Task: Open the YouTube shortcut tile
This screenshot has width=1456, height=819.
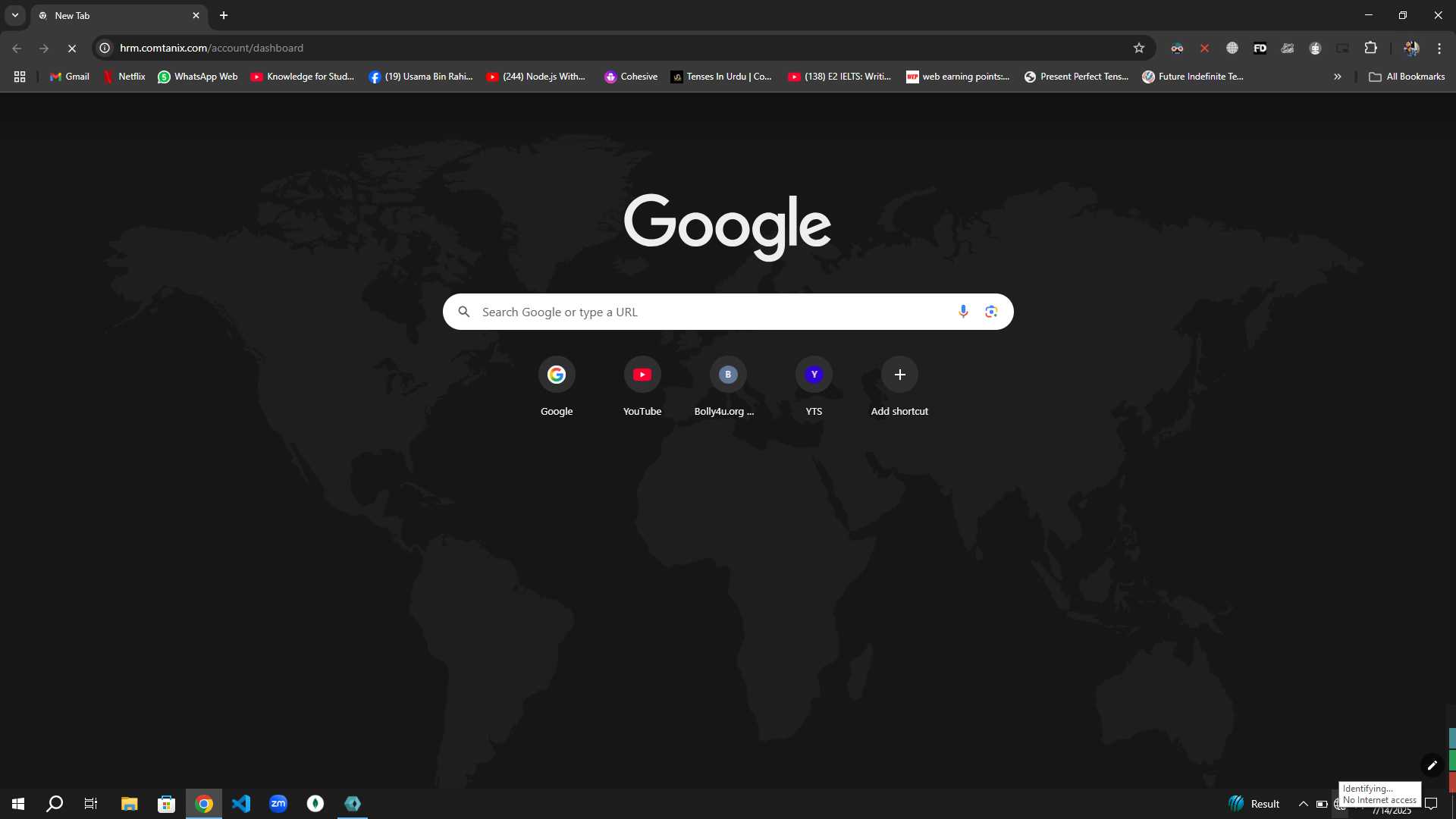Action: (642, 388)
